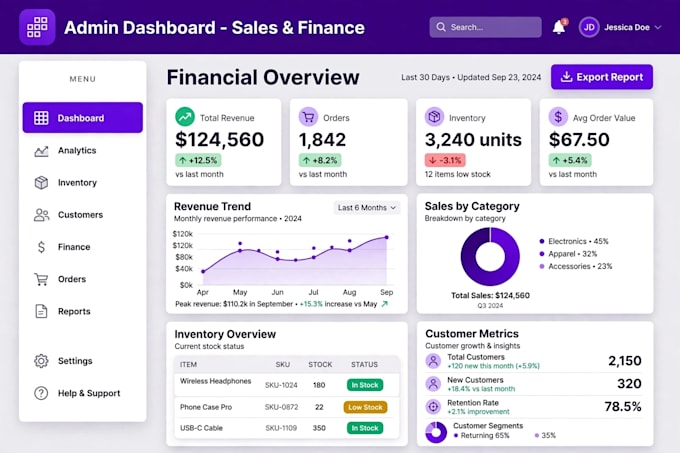
Task: Click the -3.1% inventory badge
Action: (445, 160)
